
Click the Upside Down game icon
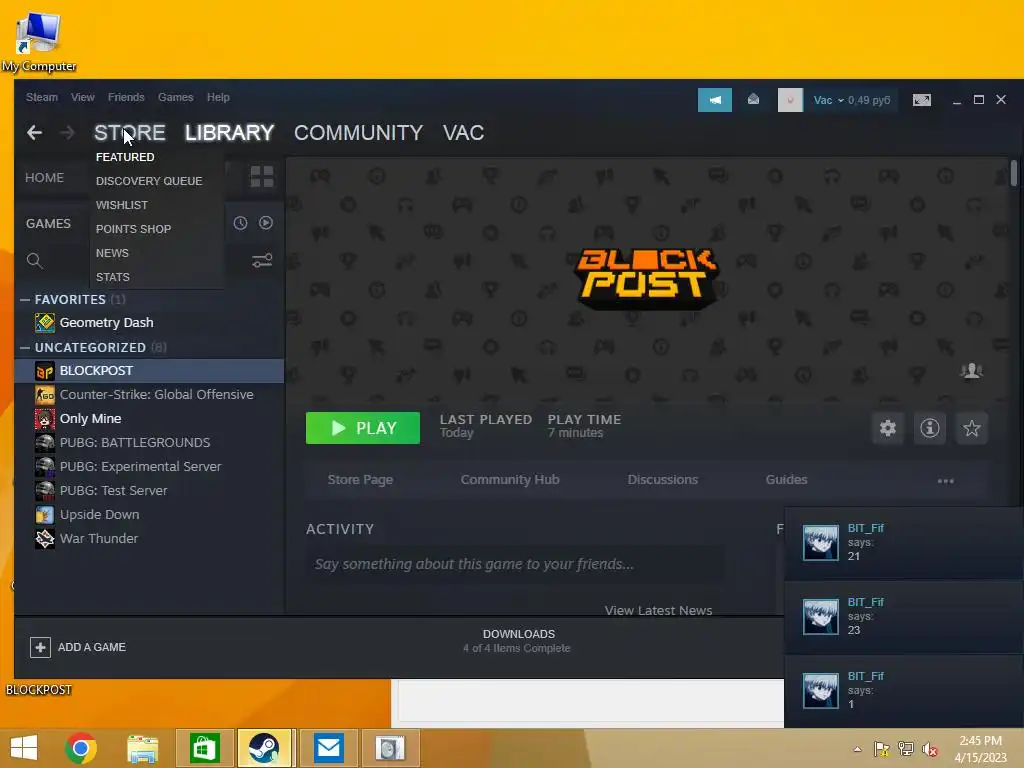pyautogui.click(x=44, y=515)
